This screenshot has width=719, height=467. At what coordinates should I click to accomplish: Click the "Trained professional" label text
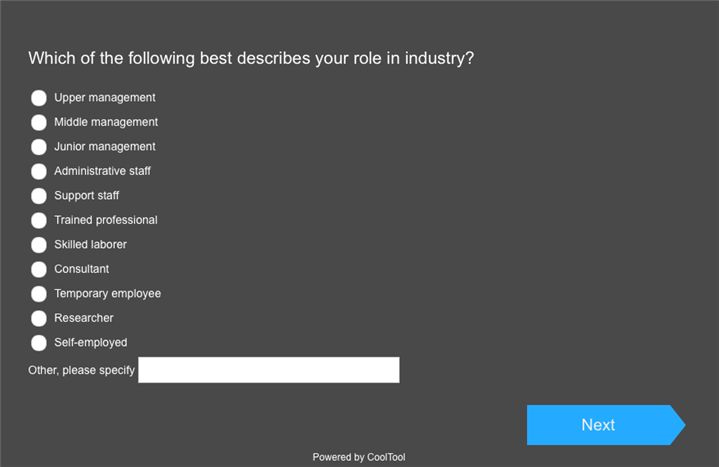(x=105, y=220)
